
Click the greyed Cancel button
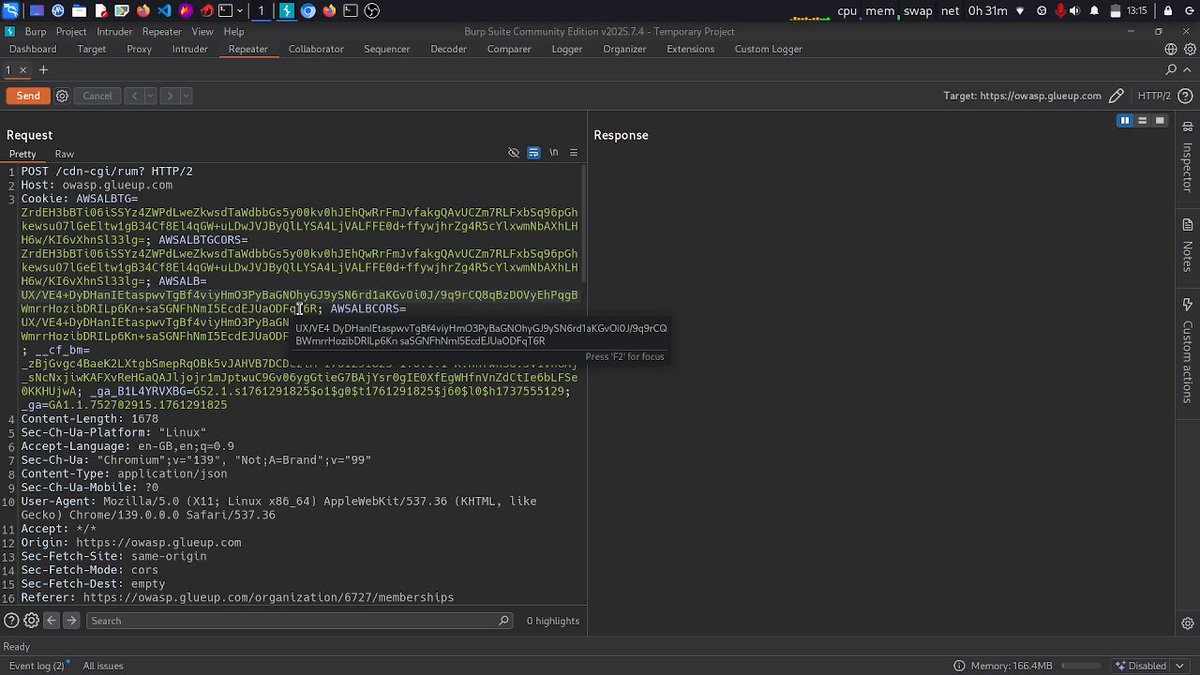pyautogui.click(x=97, y=96)
